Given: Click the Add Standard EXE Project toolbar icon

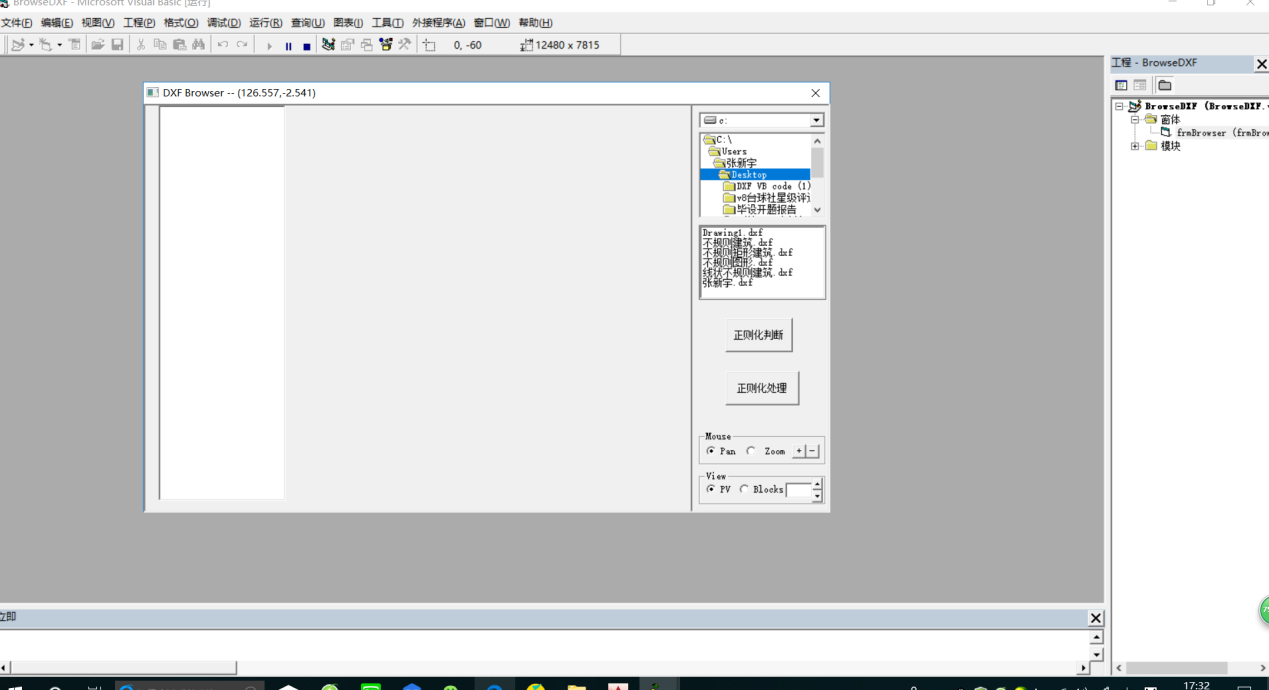Looking at the screenshot, I should coord(17,45).
